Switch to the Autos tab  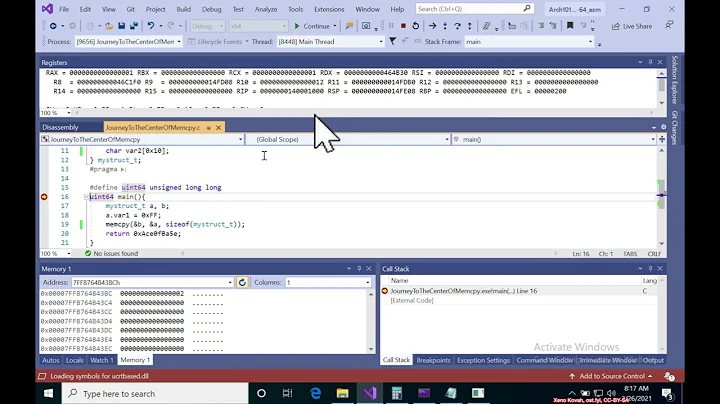pyautogui.click(x=51, y=360)
